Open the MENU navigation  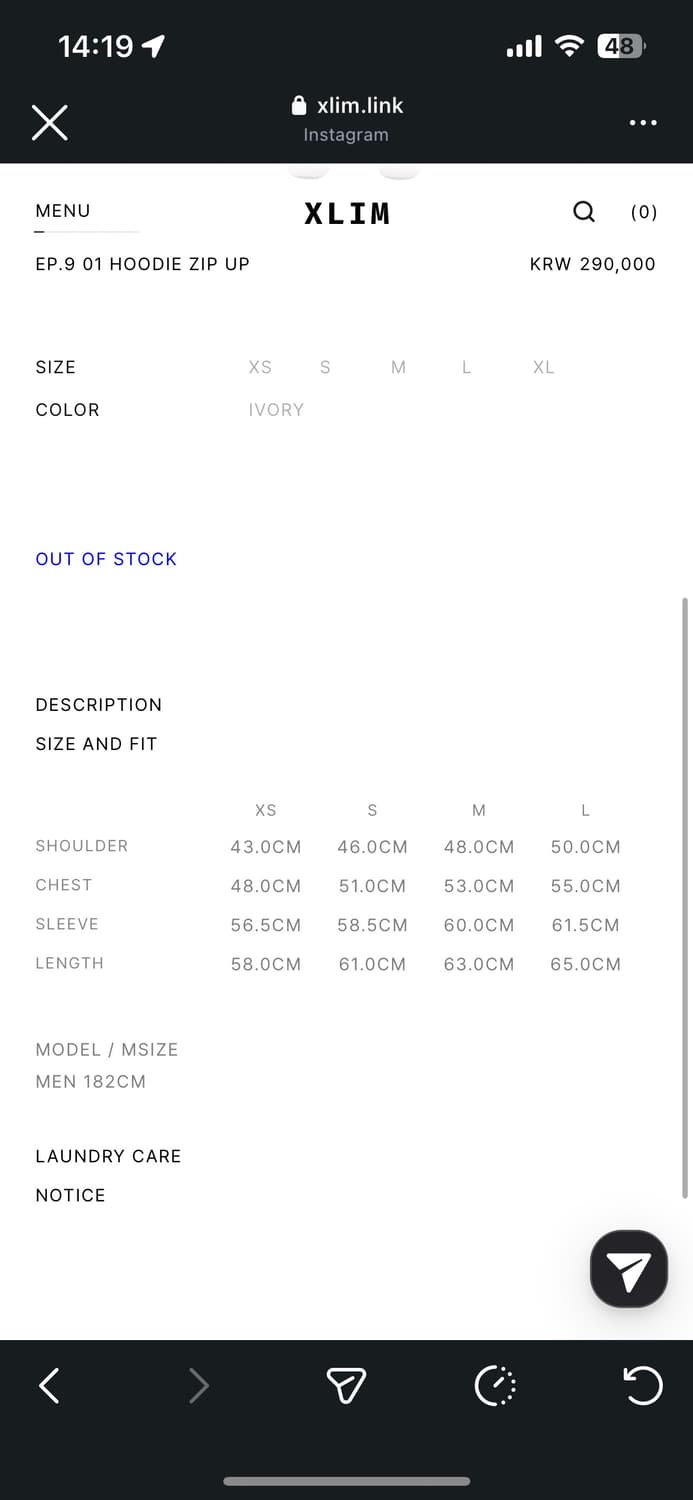click(x=63, y=211)
